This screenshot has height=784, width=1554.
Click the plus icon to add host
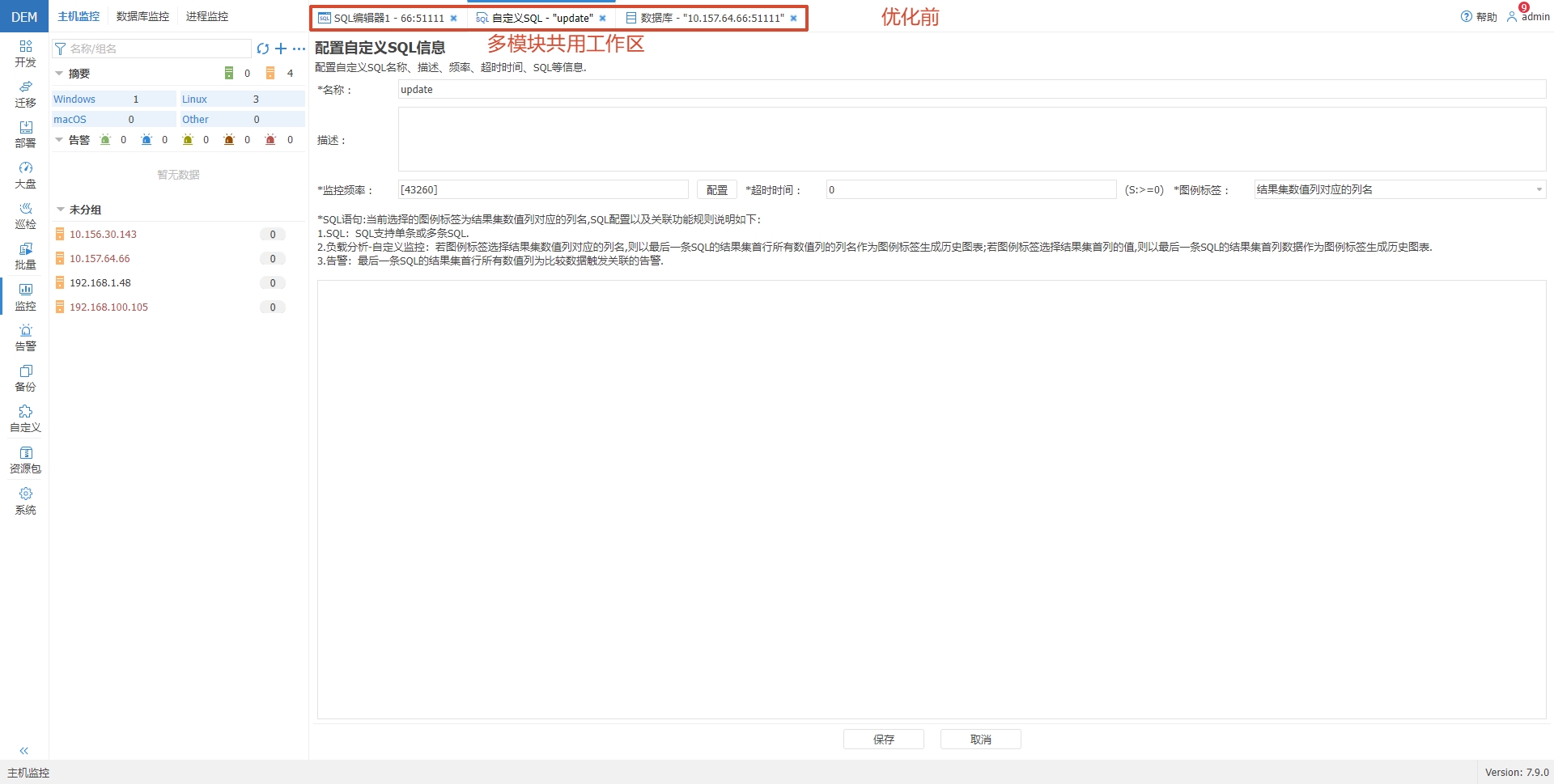281,49
